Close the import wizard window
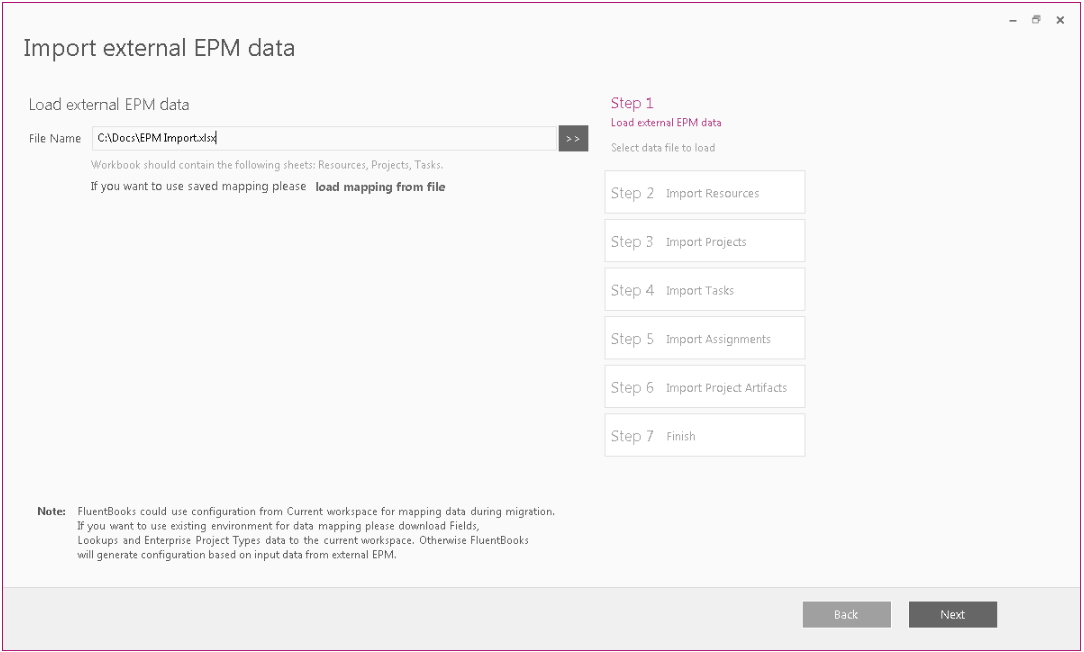 click(x=1060, y=20)
